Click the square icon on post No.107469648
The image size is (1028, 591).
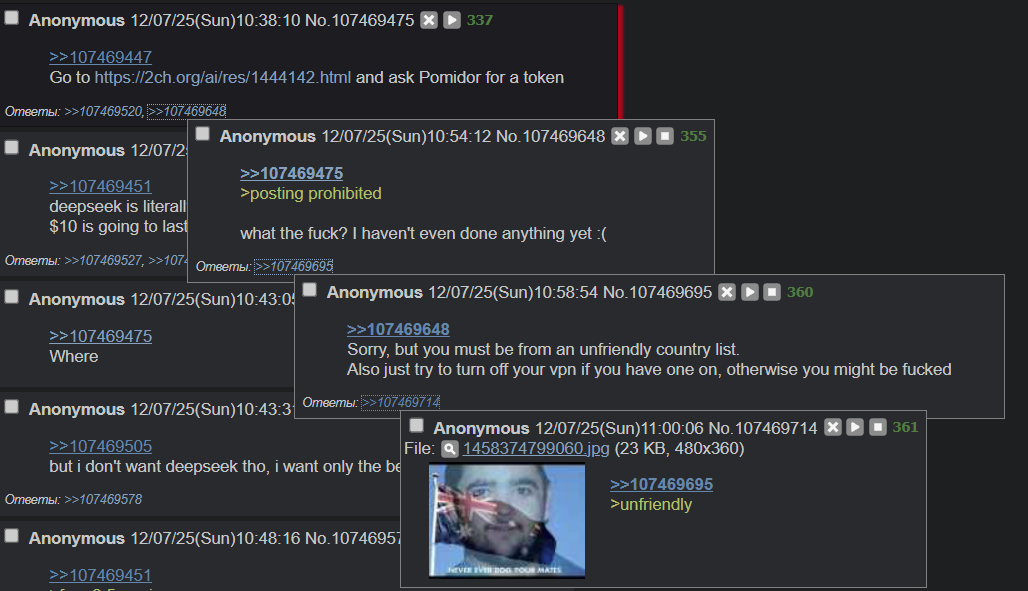pyautogui.click(x=665, y=136)
